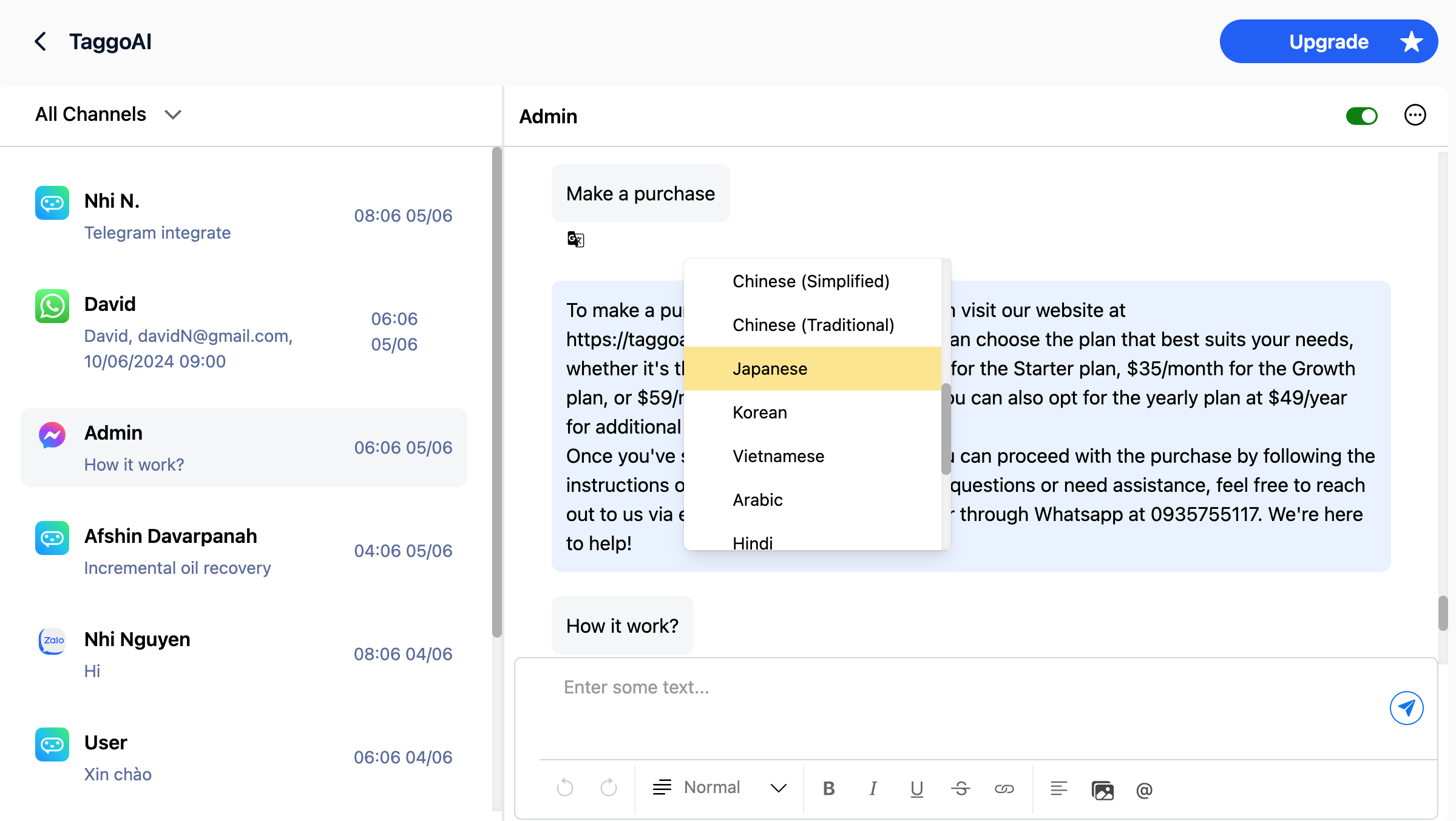This screenshot has width=1456, height=821.
Task: Toggle underline formatting
Action: [916, 789]
